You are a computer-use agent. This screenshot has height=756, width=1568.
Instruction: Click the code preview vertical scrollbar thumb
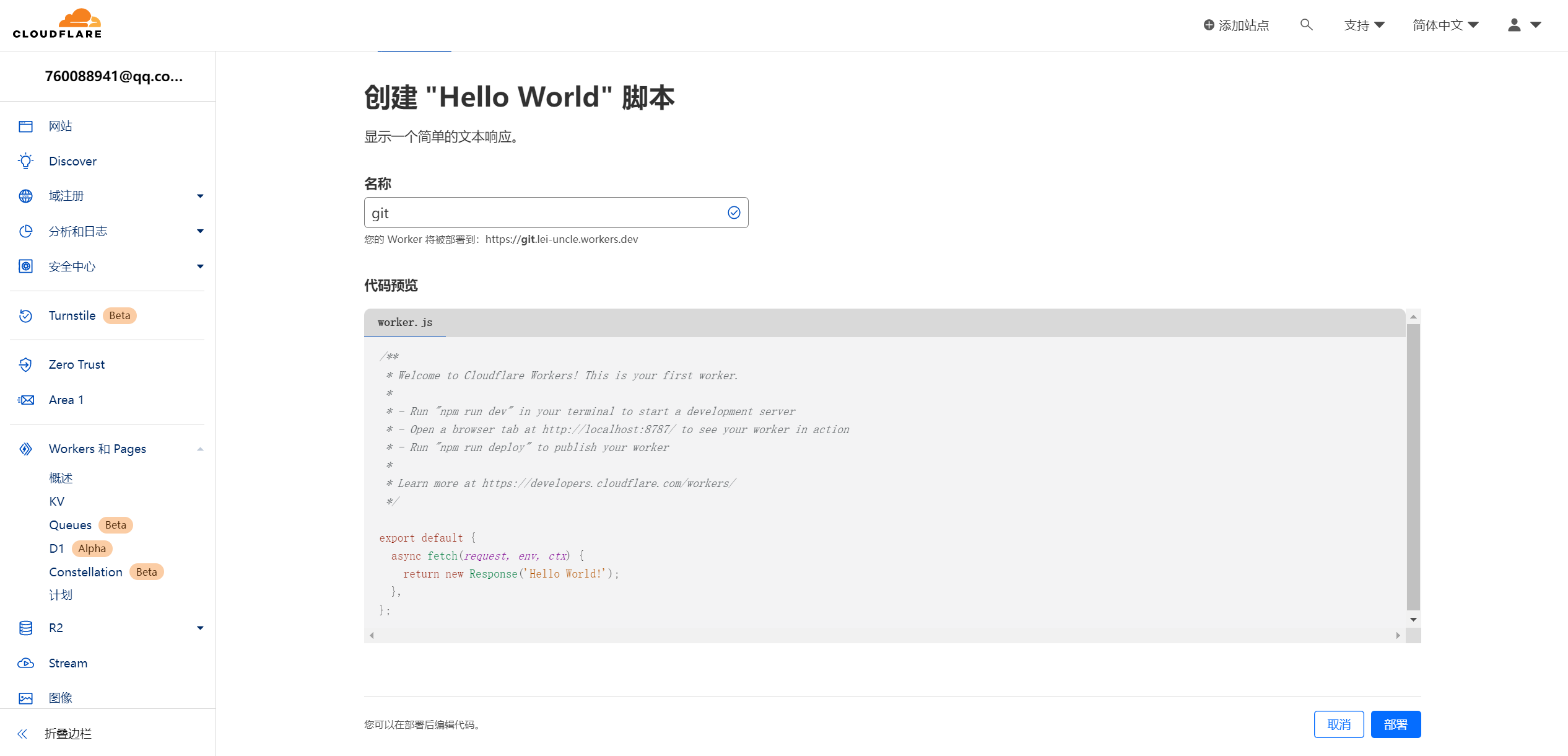[x=1413, y=468]
